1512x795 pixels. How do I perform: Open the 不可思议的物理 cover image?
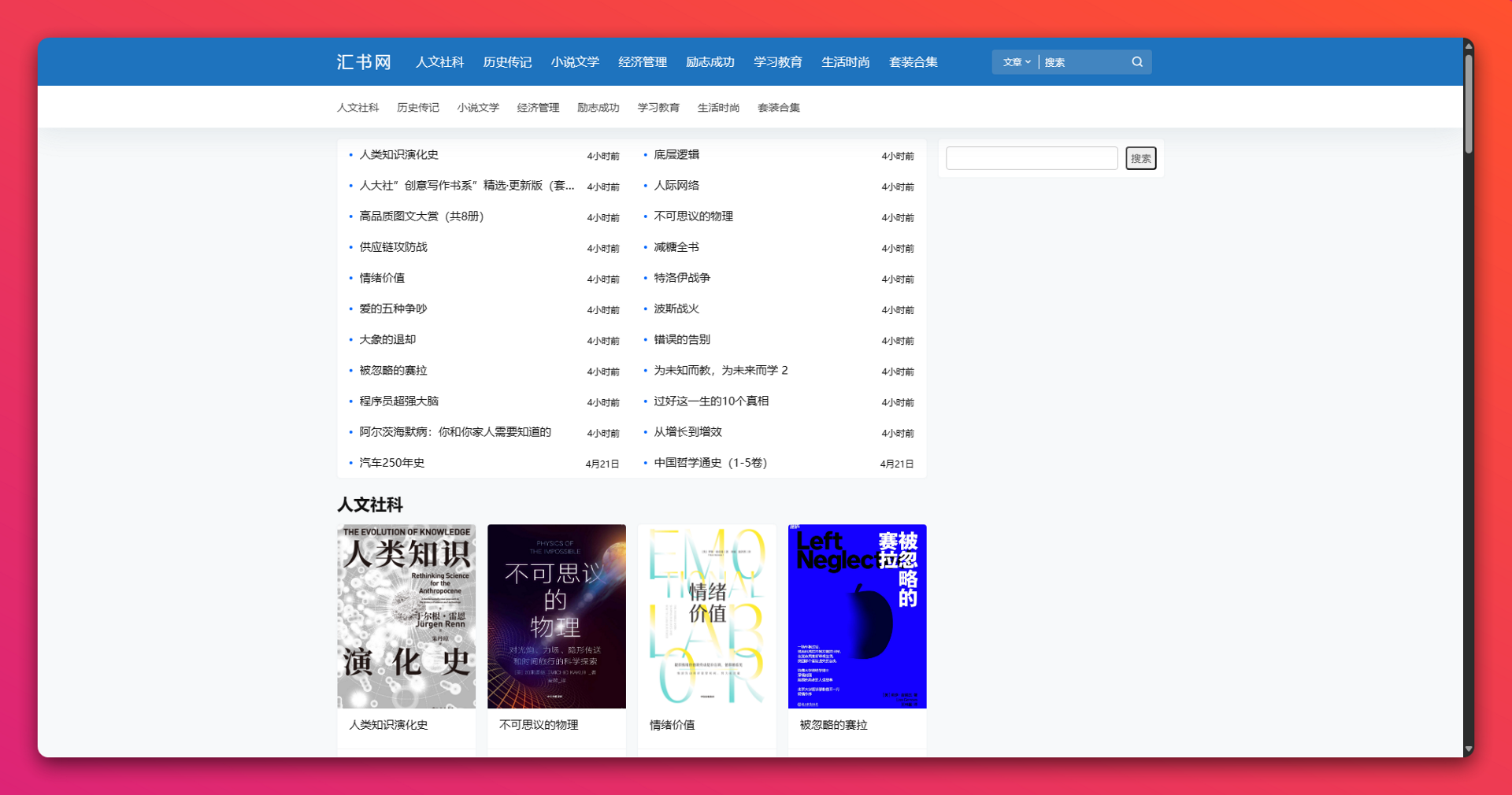pos(556,616)
